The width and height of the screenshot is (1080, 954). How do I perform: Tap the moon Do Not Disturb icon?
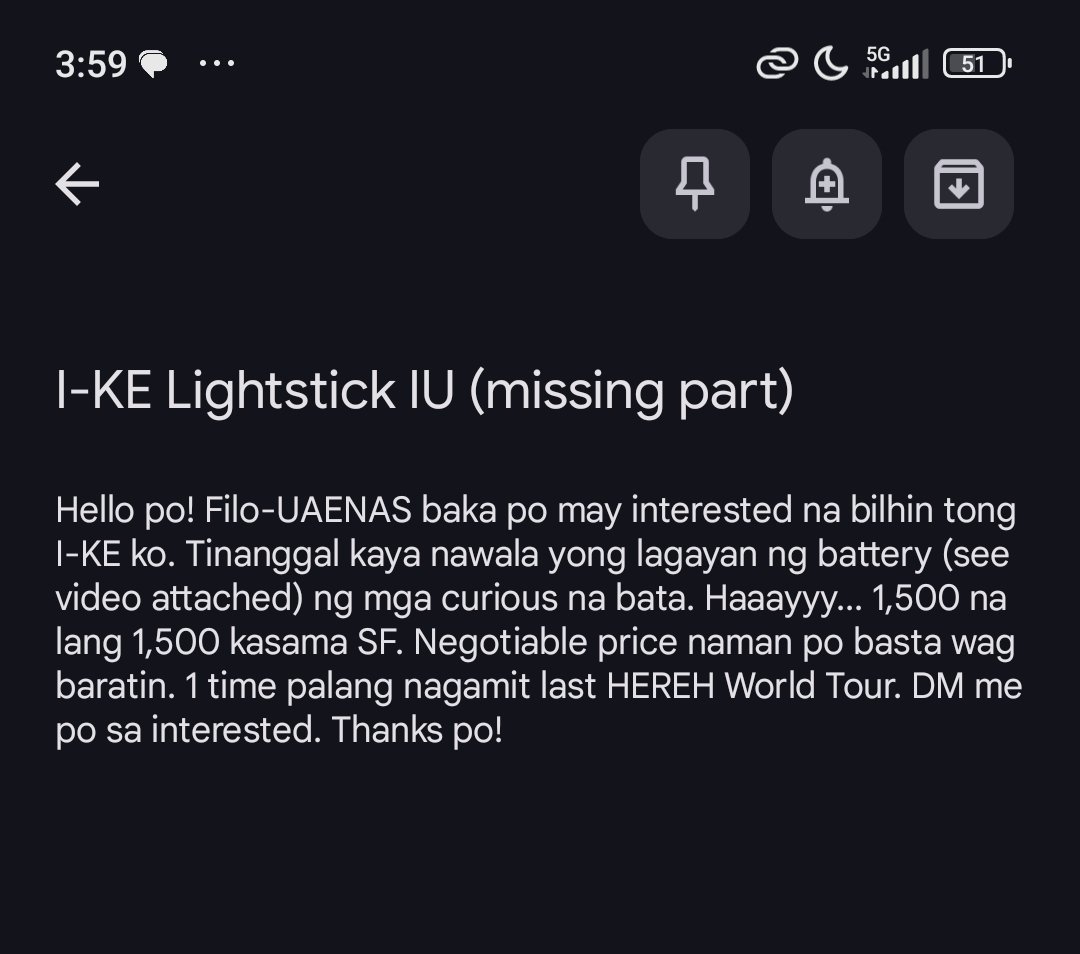pos(830,65)
